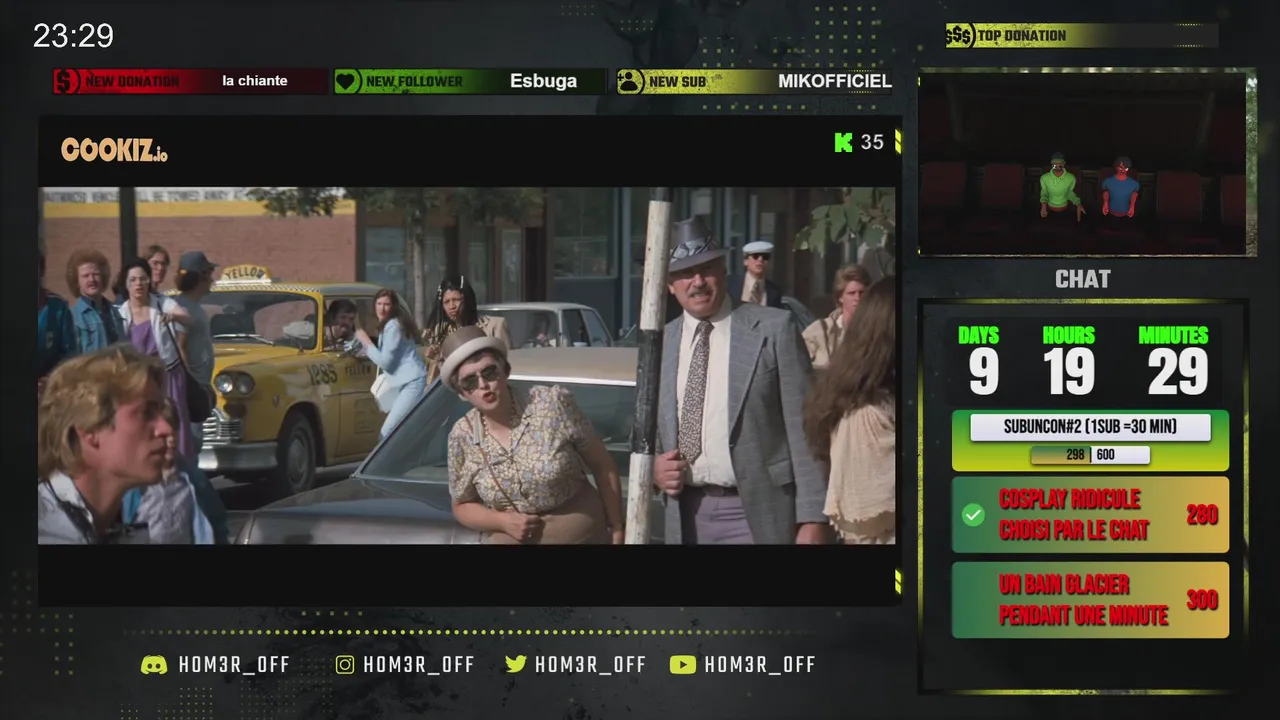Click the COOKIZ.io logo
The height and width of the screenshot is (720, 1280).
[x=114, y=150]
